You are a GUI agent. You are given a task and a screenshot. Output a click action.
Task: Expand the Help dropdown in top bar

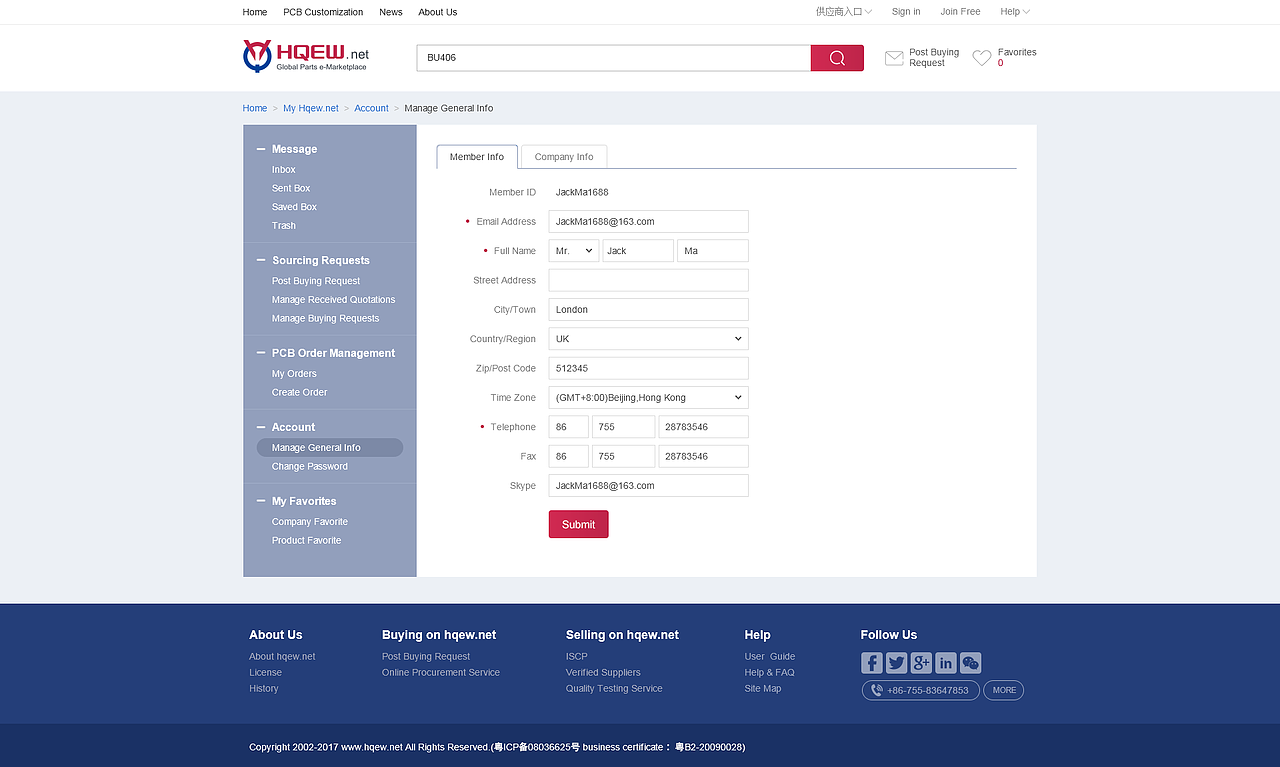tap(1015, 12)
